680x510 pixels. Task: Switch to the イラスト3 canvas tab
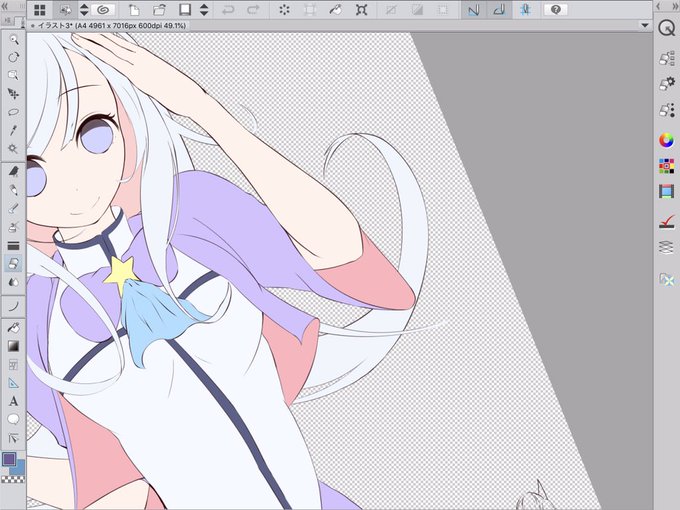click(x=108, y=26)
